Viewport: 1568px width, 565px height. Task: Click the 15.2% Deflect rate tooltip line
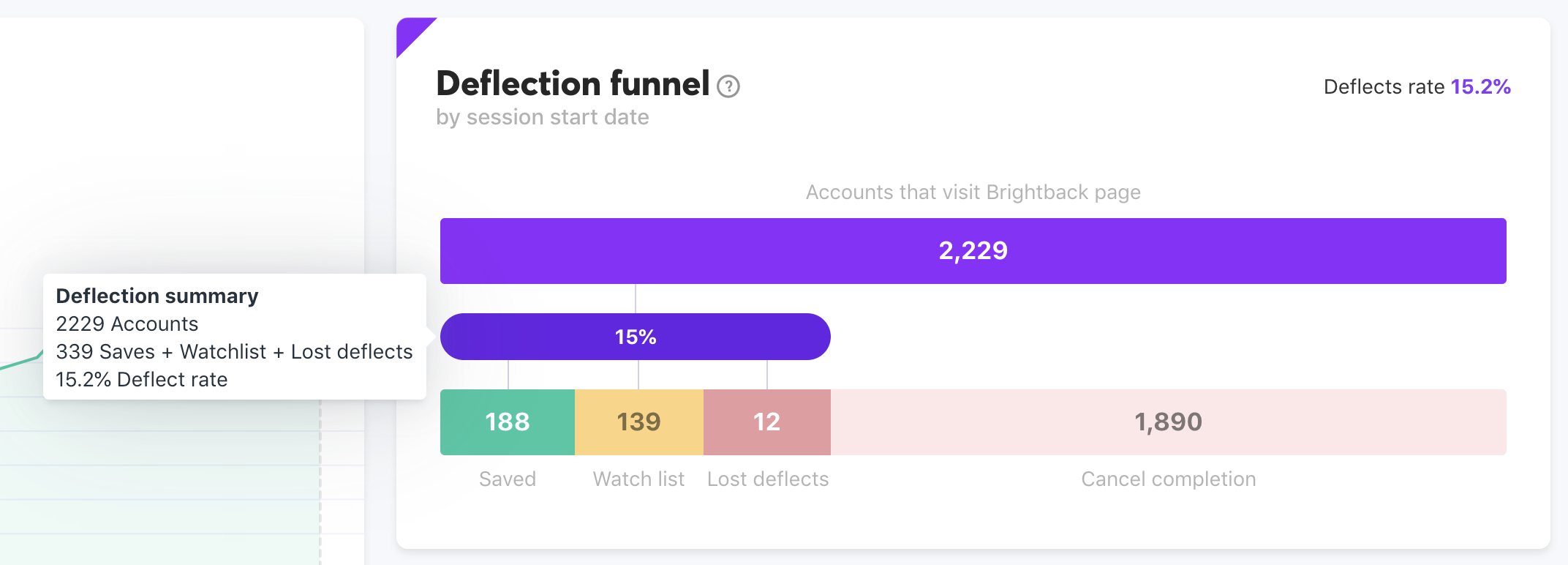(x=142, y=379)
